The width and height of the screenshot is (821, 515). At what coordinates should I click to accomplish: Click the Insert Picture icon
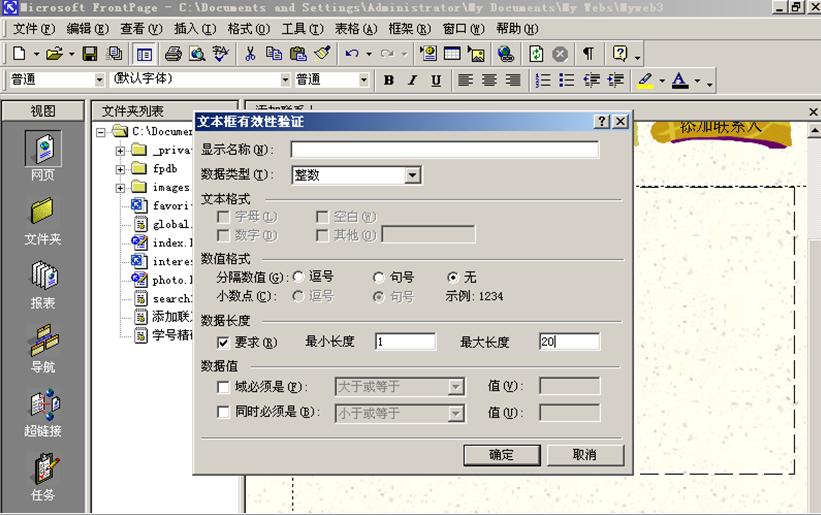tap(476, 53)
